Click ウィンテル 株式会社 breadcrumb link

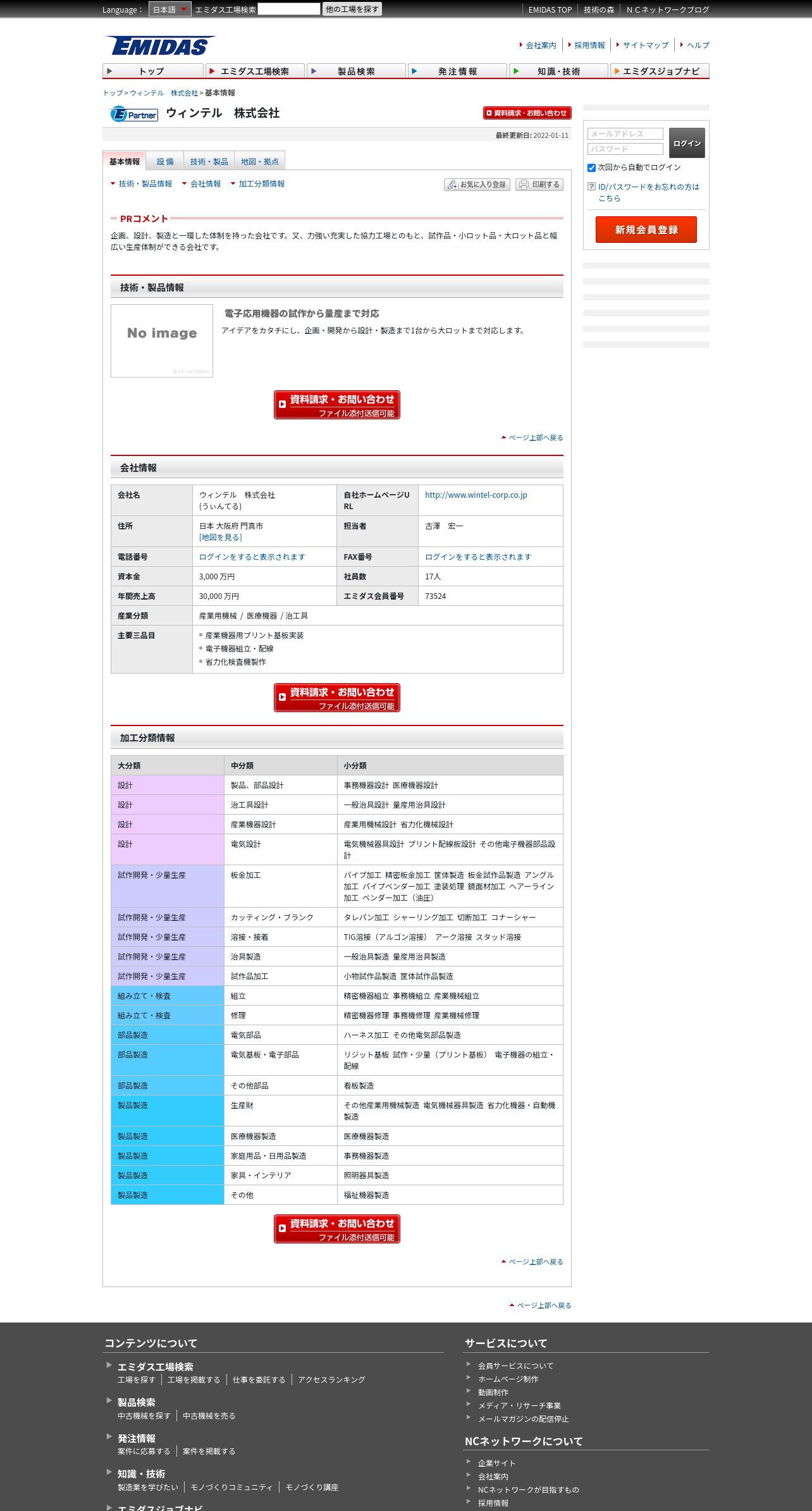click(x=164, y=93)
